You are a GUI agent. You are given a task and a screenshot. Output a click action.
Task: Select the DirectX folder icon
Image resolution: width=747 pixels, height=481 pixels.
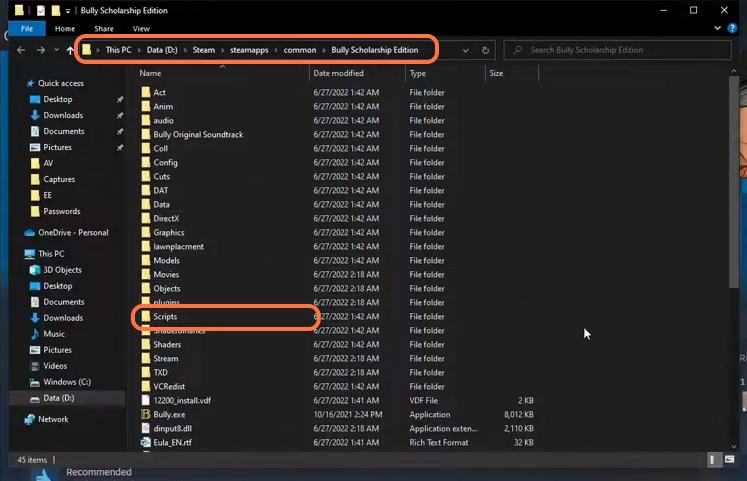click(x=146, y=219)
